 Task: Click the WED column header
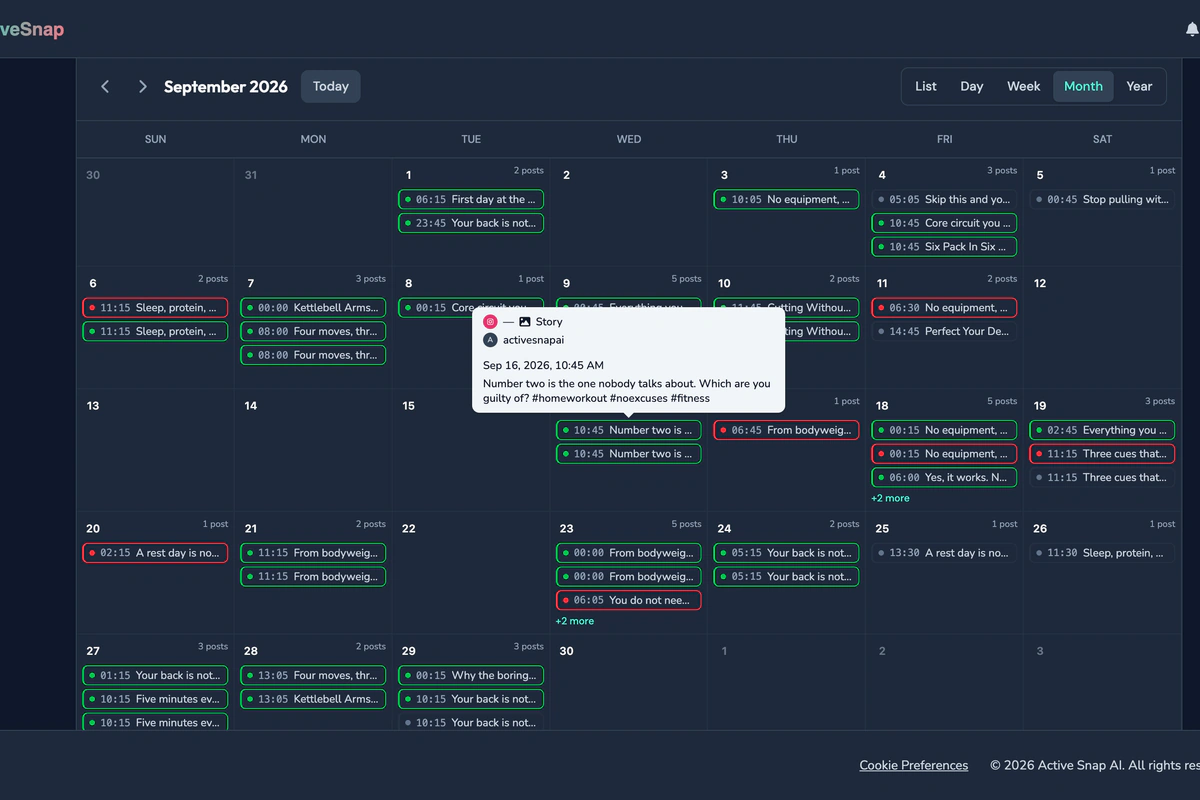(629, 139)
